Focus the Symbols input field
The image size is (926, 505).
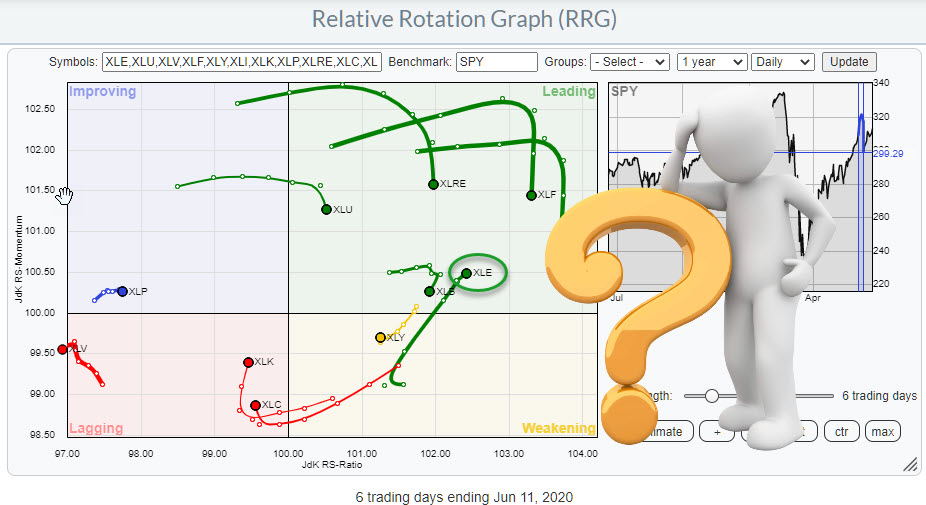[242, 62]
